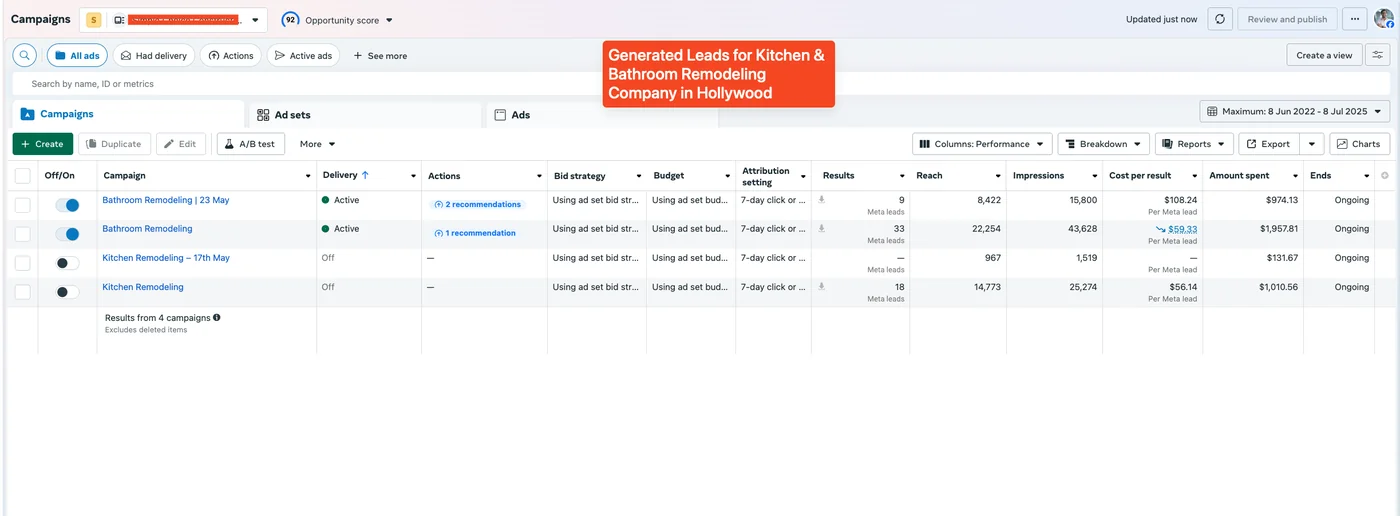
Task: Click the green Create button
Action: (42, 144)
